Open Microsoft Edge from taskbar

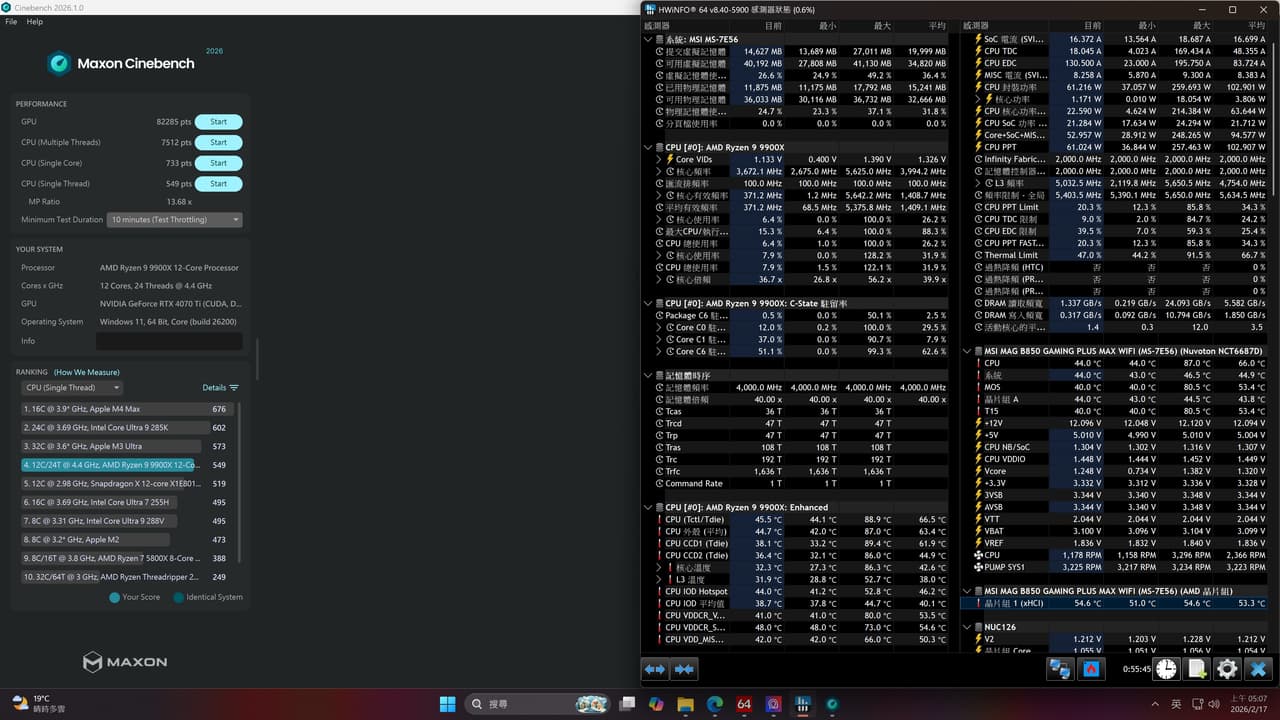(715, 704)
